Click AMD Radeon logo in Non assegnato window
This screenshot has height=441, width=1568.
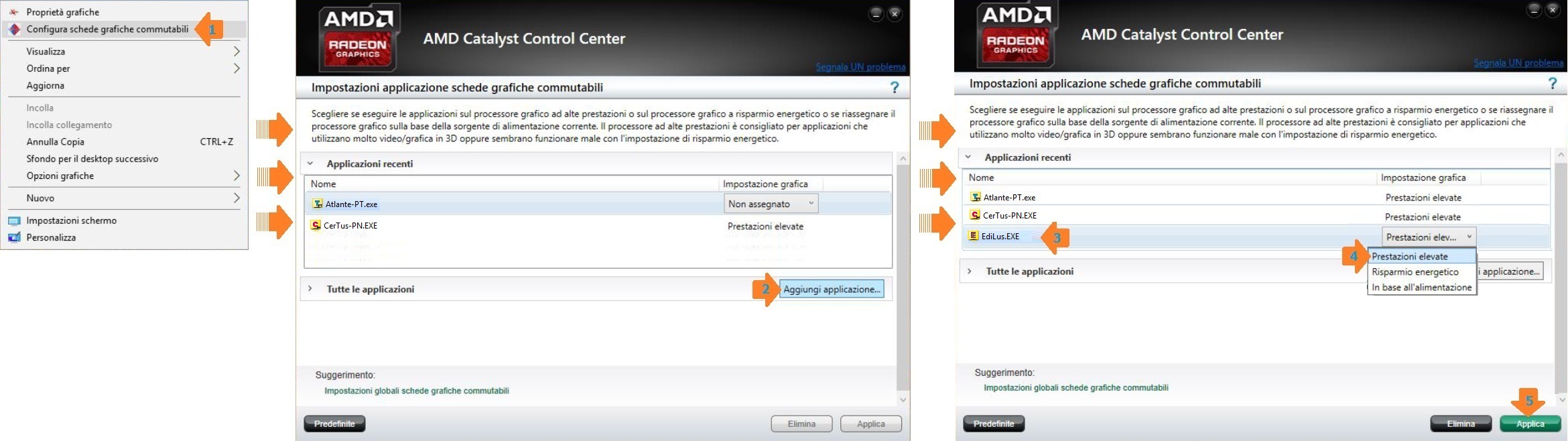tap(358, 38)
